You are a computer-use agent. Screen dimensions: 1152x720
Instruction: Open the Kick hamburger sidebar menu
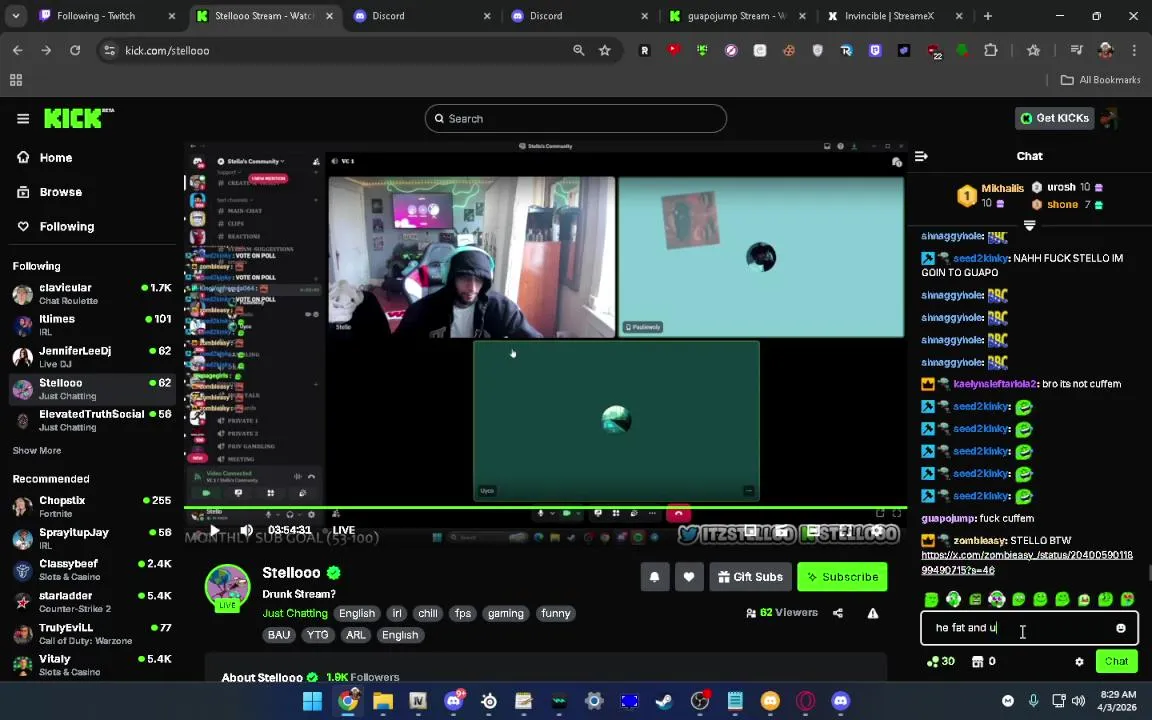(x=23, y=118)
